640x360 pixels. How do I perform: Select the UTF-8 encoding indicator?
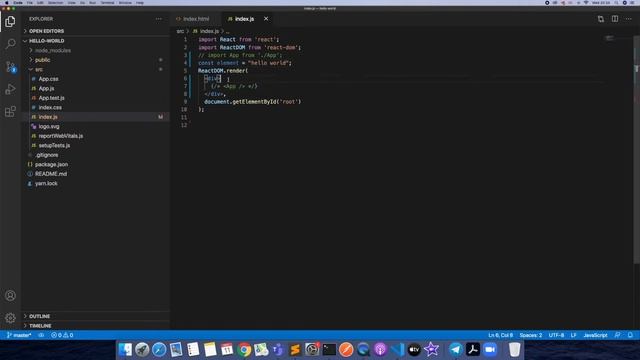(x=556, y=335)
